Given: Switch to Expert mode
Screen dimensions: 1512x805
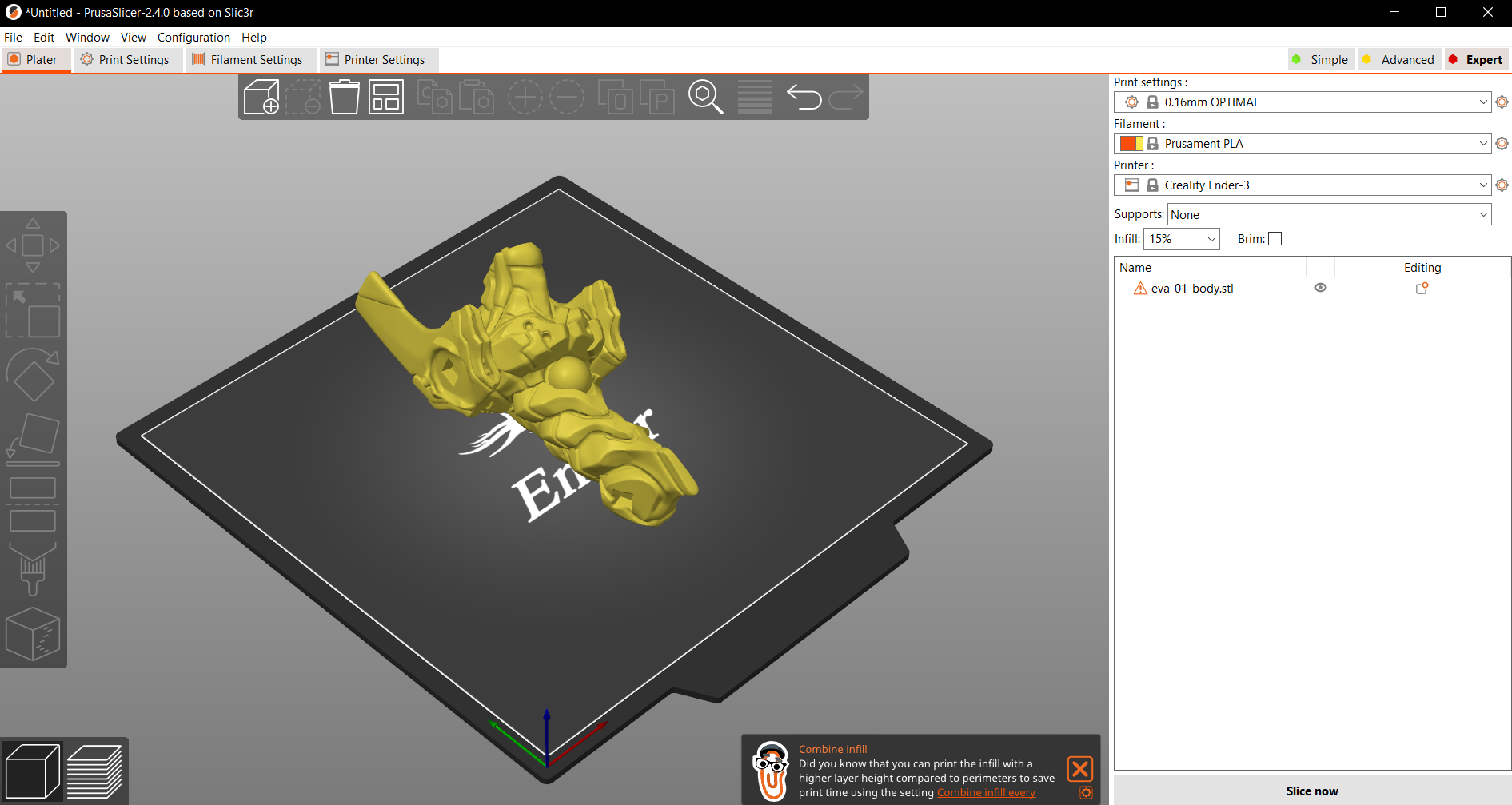Looking at the screenshot, I should point(1476,60).
